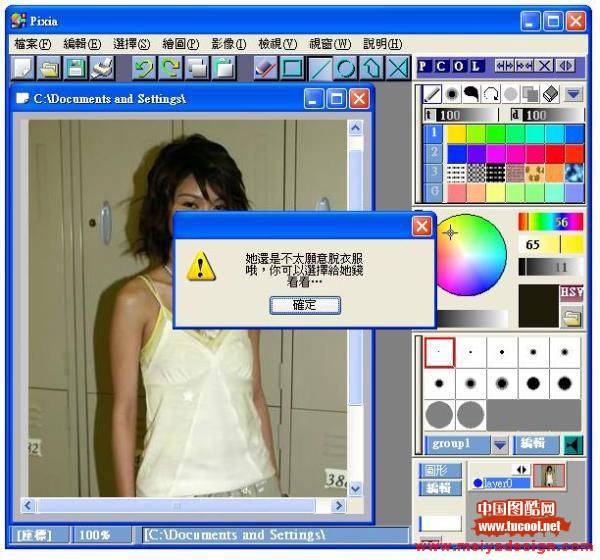Viewport: 600px width, 560px height.
Task: Click the left-right arrows icon in layer panel
Action: tap(521, 469)
